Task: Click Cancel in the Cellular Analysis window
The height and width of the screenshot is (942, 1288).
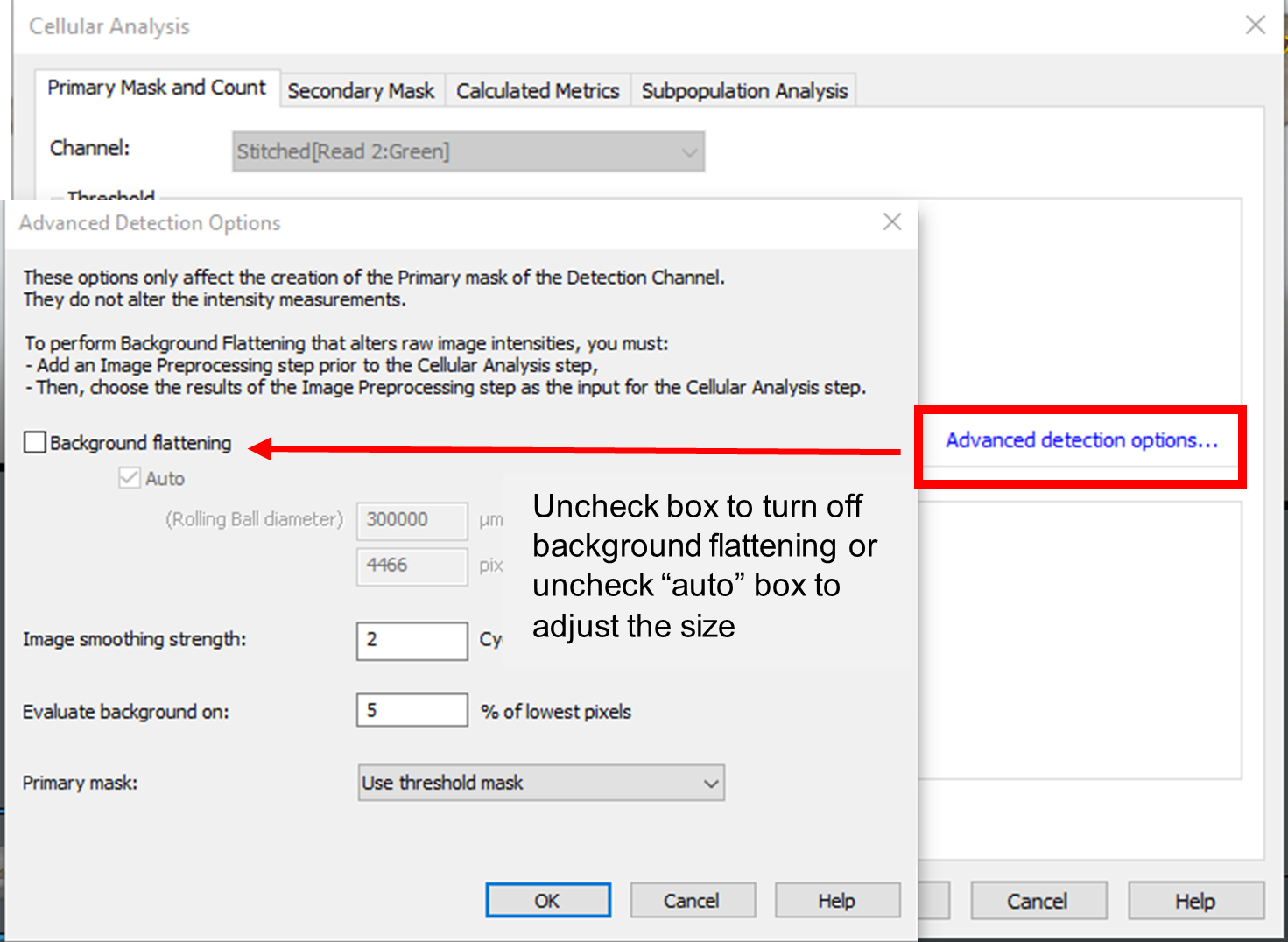Action: (x=1038, y=902)
